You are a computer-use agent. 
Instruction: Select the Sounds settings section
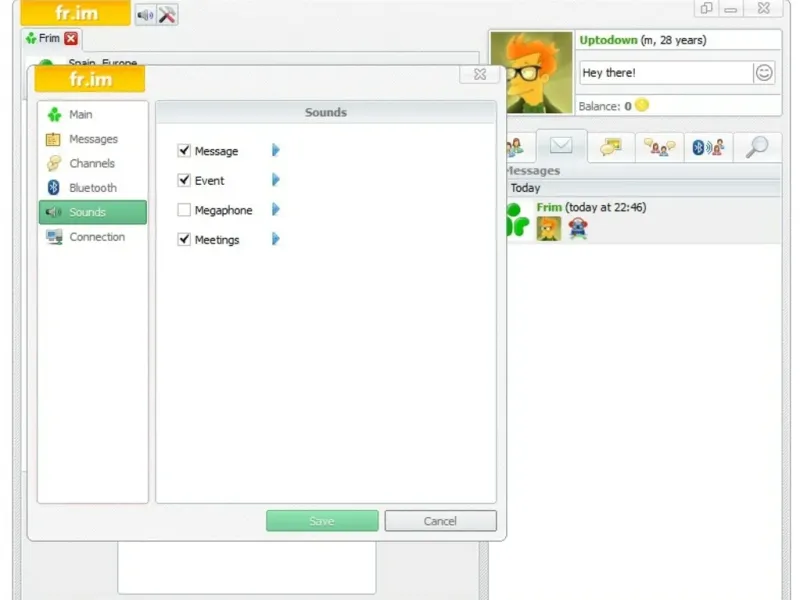coord(93,212)
